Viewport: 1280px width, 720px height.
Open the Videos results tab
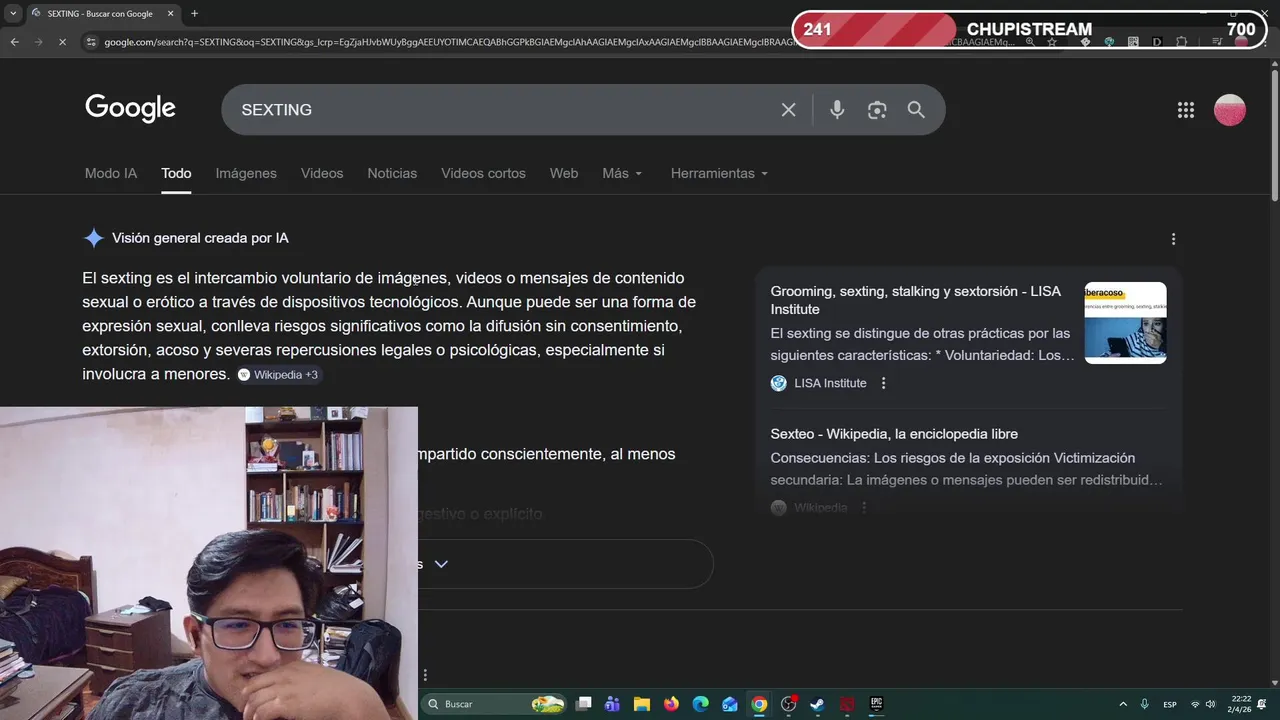[322, 173]
